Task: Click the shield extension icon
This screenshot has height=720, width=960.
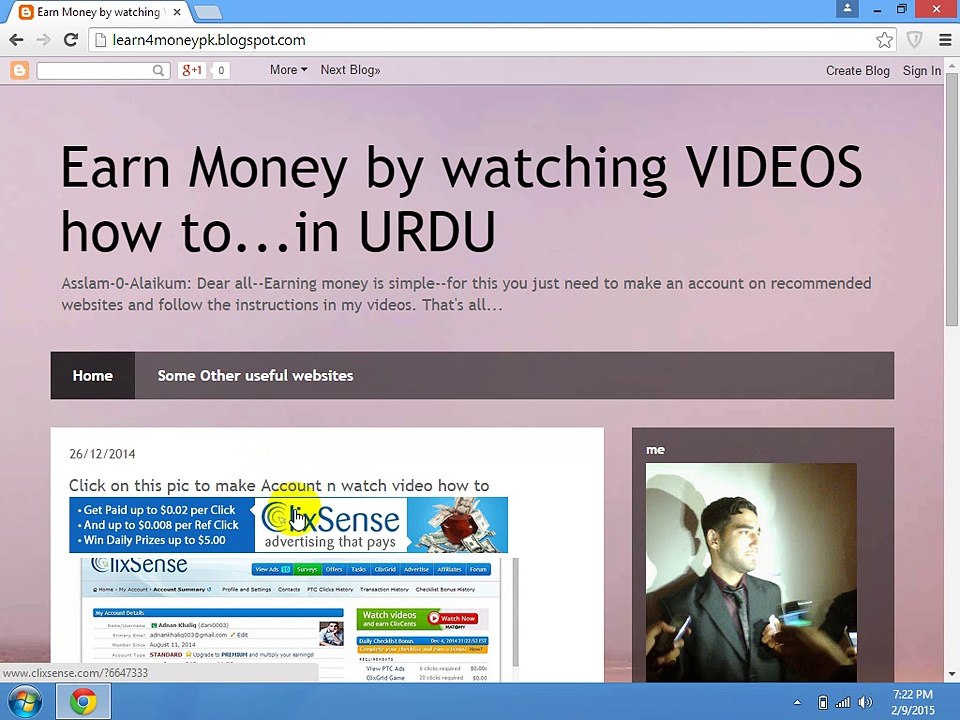Action: point(914,40)
